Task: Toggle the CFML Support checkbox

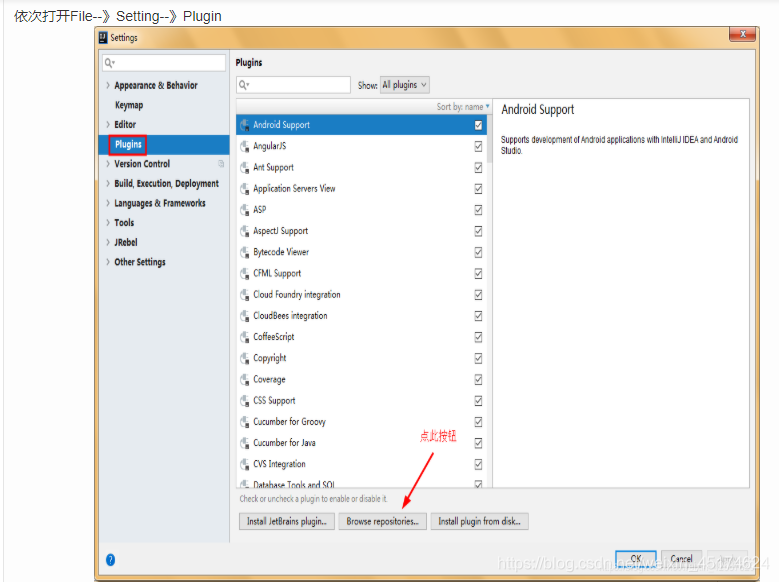Action: tap(478, 273)
